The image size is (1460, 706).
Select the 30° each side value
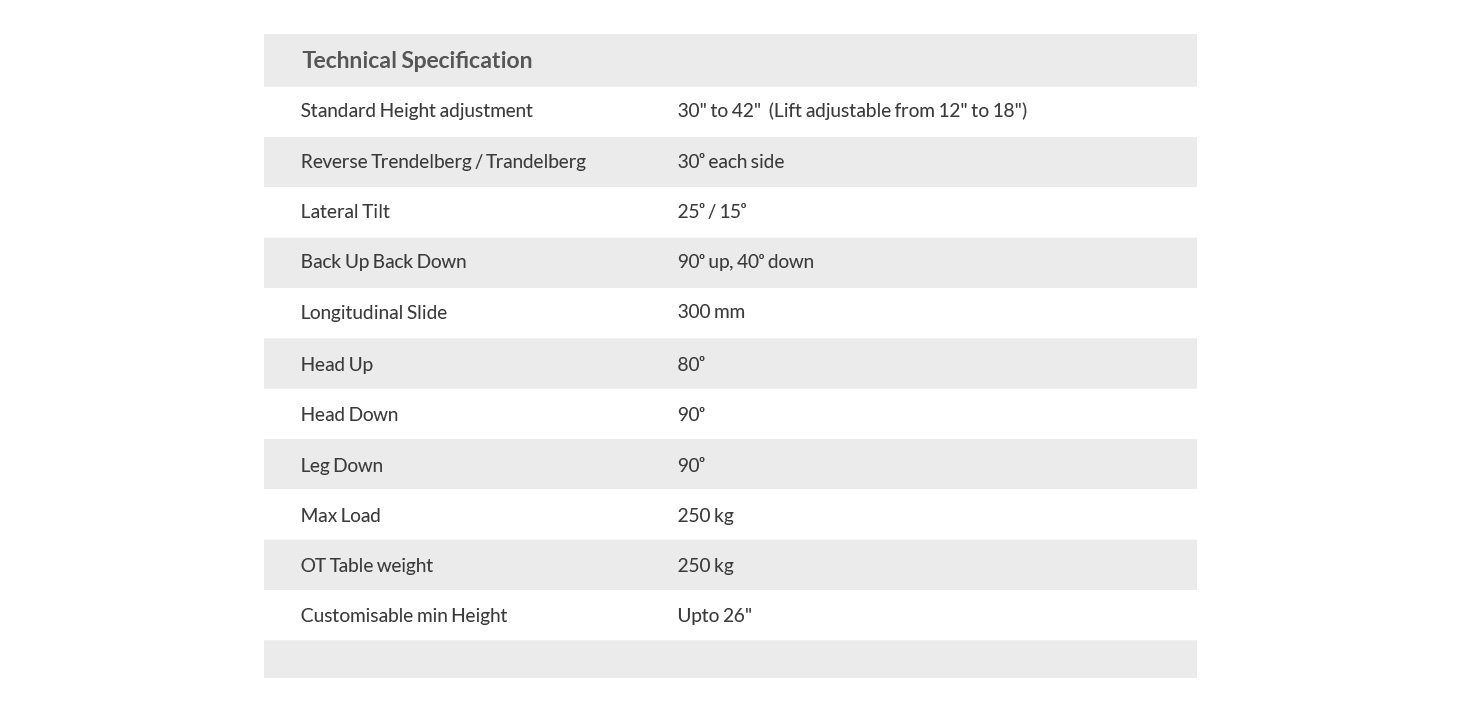pyautogui.click(x=730, y=161)
